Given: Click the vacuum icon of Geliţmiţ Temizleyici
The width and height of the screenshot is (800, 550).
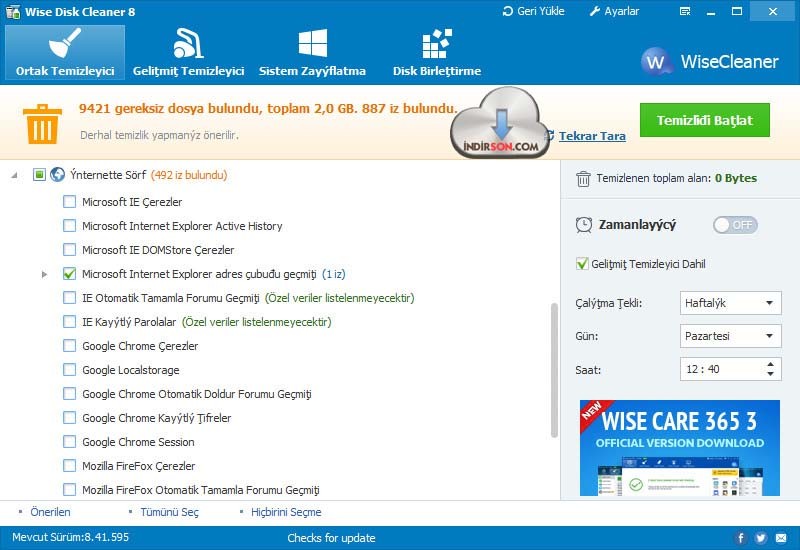Looking at the screenshot, I should click(x=188, y=43).
